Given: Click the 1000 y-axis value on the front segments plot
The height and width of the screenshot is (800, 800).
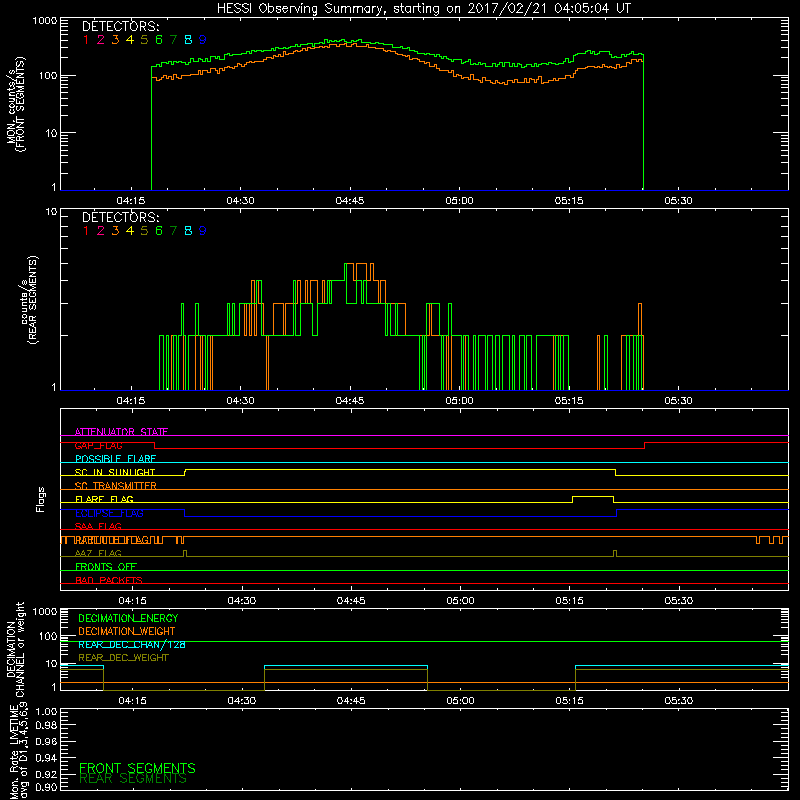Looking at the screenshot, I should pyautogui.click(x=45, y=21).
